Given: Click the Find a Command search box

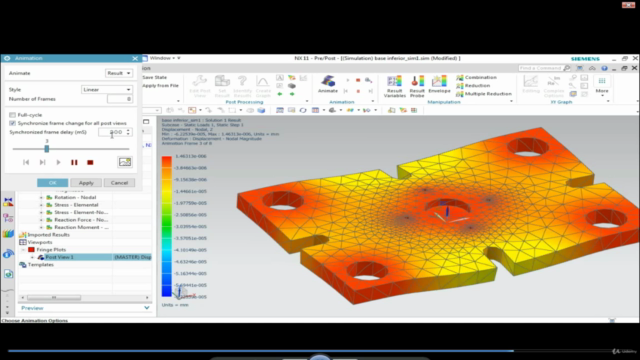Looking at the screenshot, I should point(541,68).
